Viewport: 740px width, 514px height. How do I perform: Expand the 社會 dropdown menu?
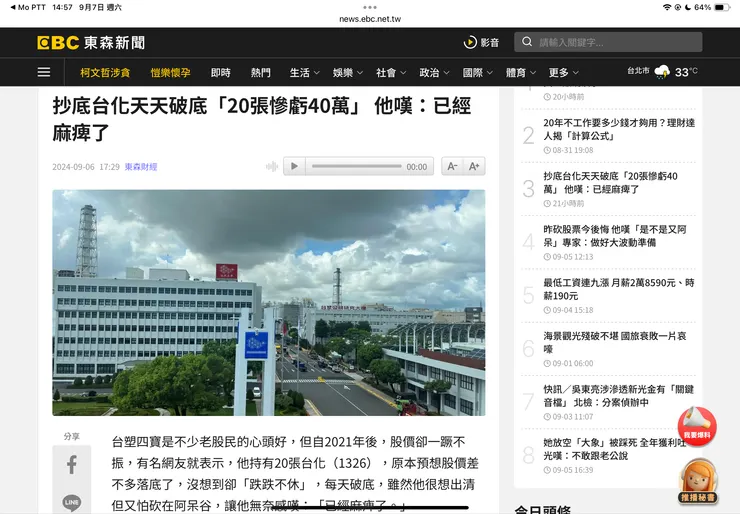click(391, 73)
